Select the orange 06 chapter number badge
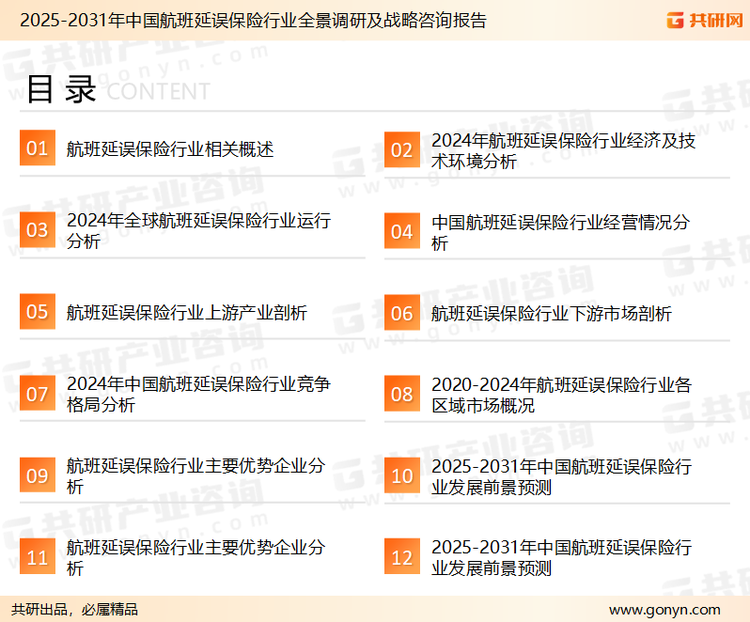750x622 pixels. (x=402, y=313)
